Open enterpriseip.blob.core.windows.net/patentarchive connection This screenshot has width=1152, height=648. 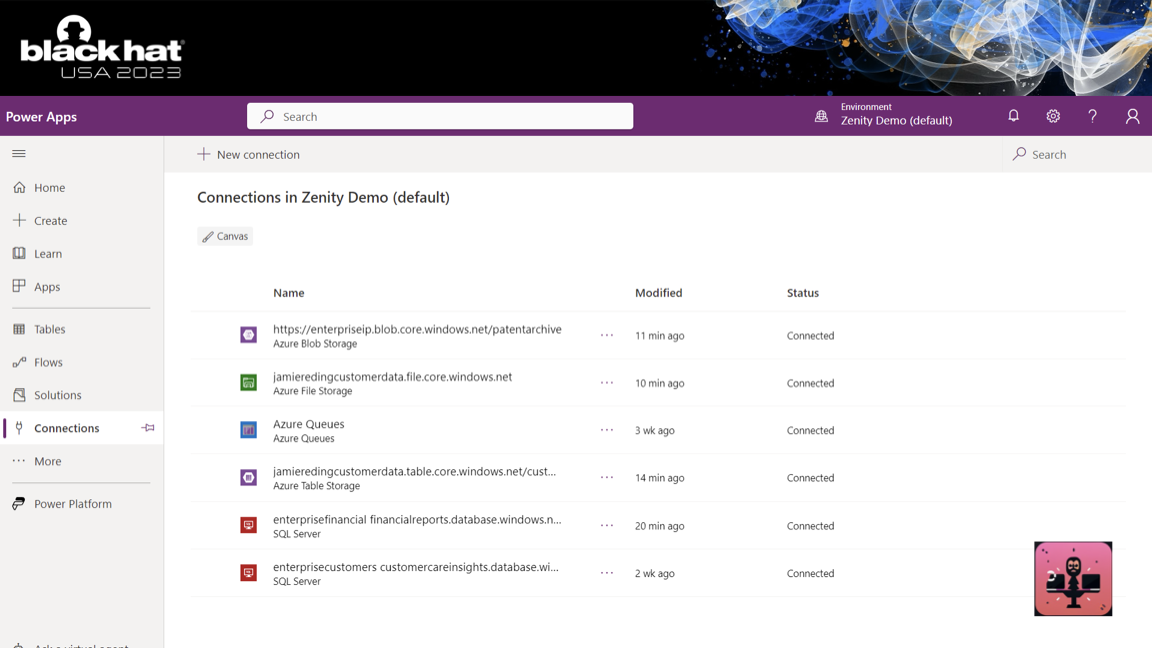point(417,329)
